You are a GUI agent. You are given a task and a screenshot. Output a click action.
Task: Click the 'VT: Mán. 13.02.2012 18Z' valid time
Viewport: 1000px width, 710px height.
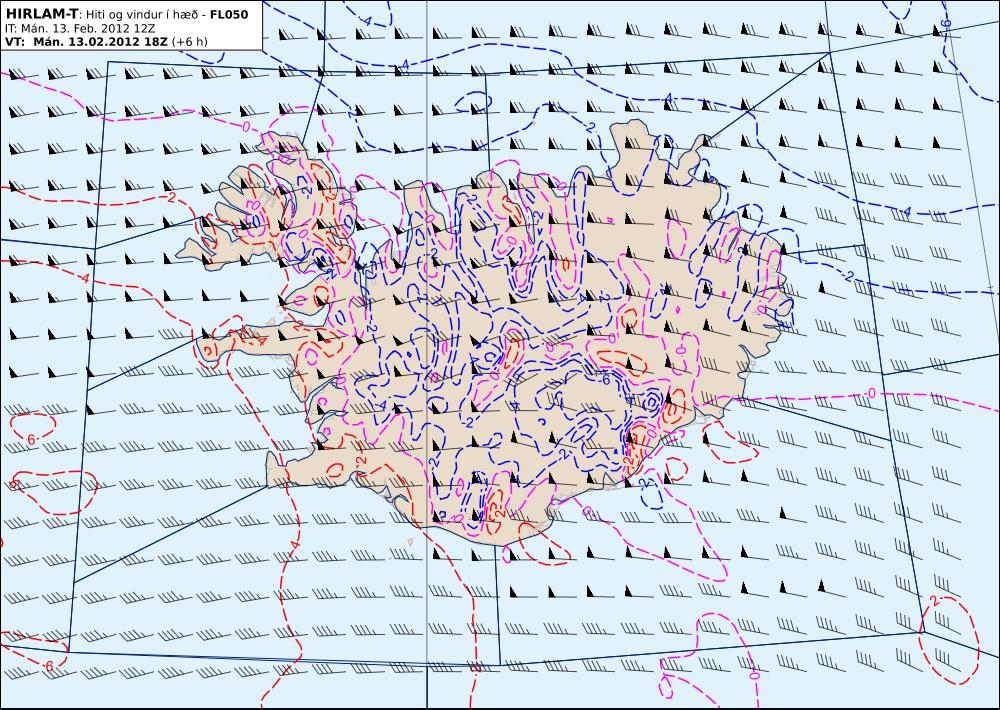pos(86,42)
